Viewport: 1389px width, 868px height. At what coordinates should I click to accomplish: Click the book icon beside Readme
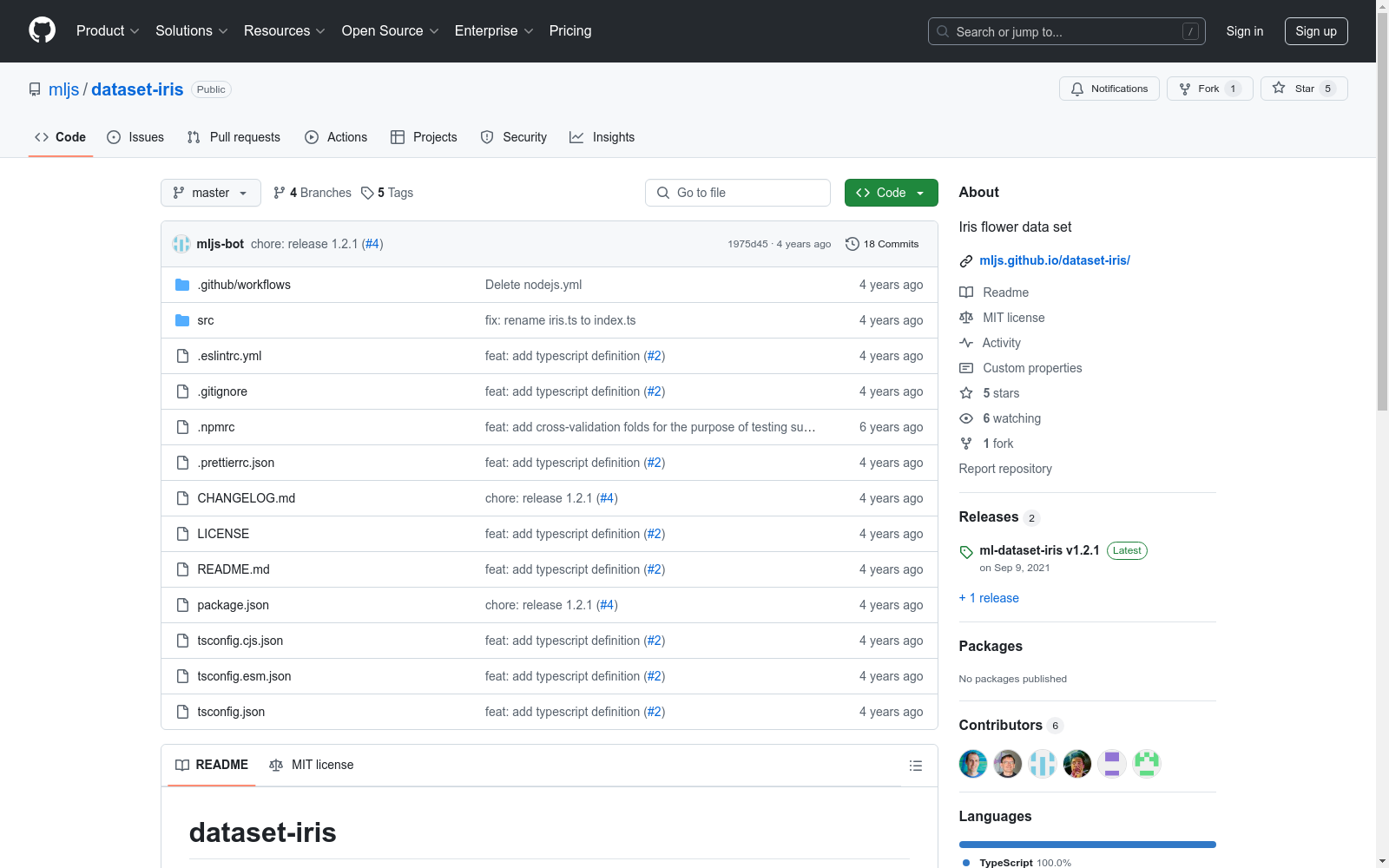966,293
